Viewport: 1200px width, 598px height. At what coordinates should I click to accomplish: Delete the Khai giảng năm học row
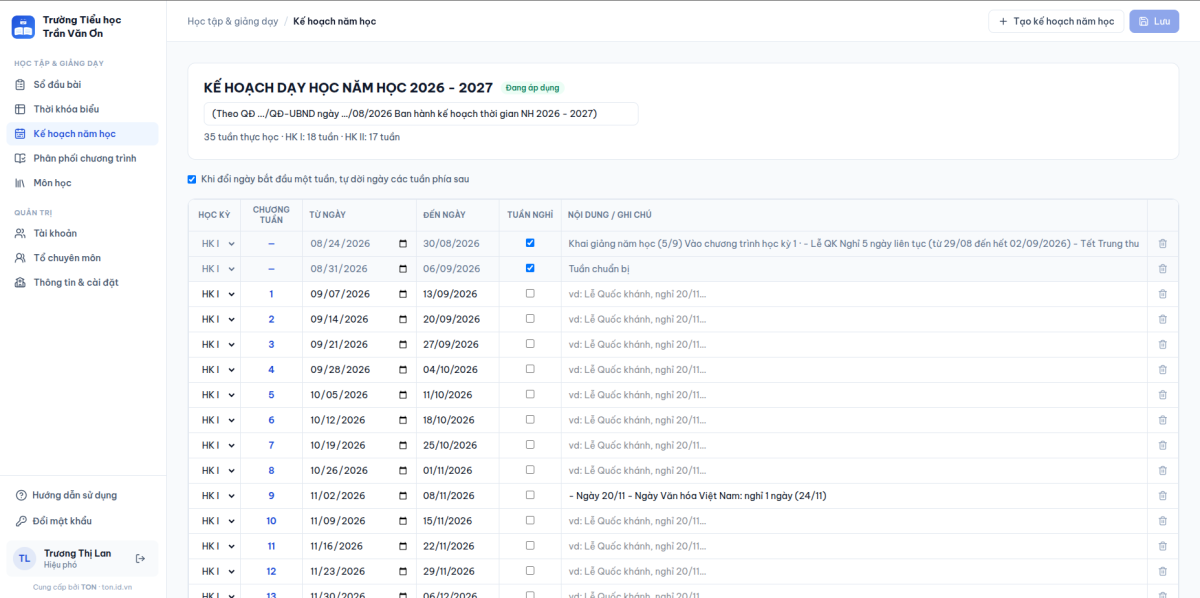1162,243
